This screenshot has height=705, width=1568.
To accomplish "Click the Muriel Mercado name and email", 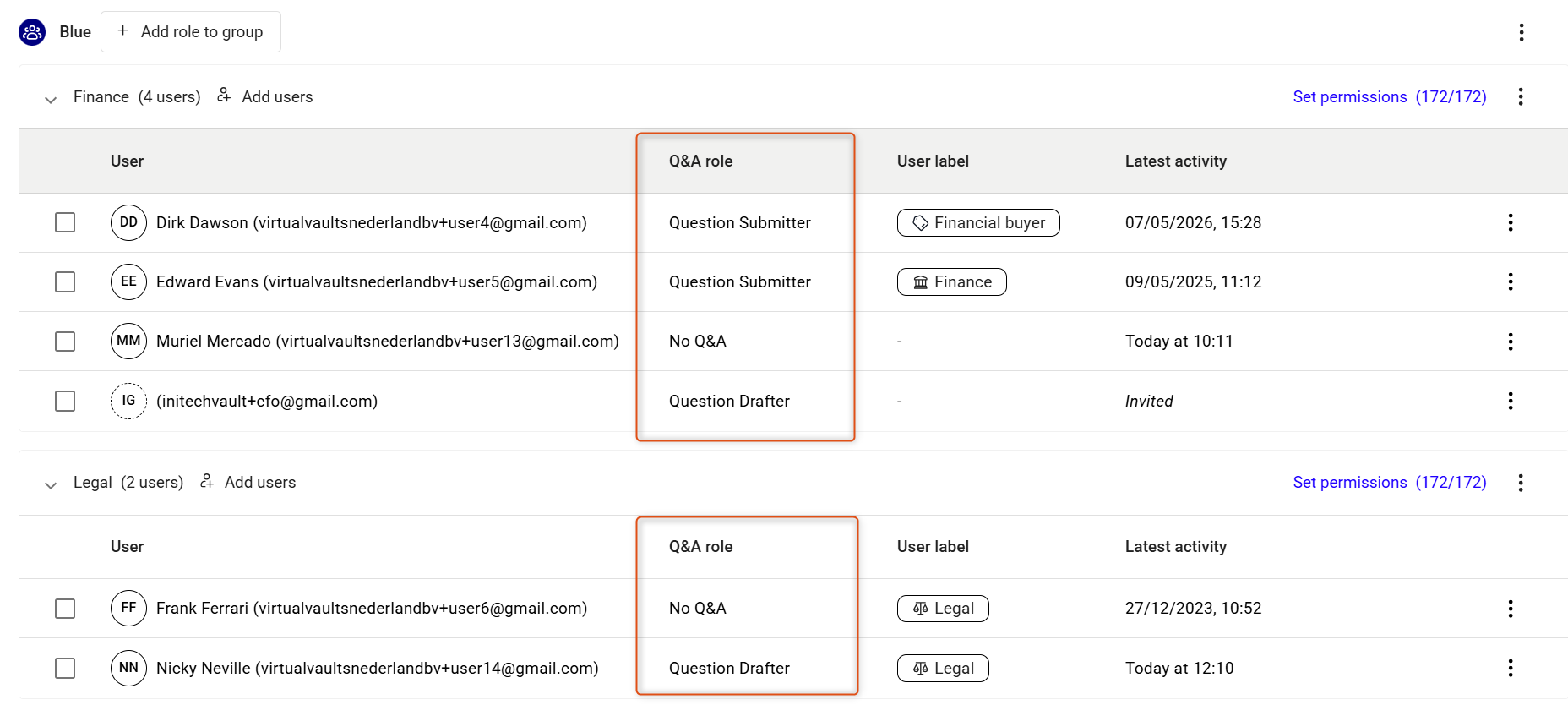I will tap(388, 341).
